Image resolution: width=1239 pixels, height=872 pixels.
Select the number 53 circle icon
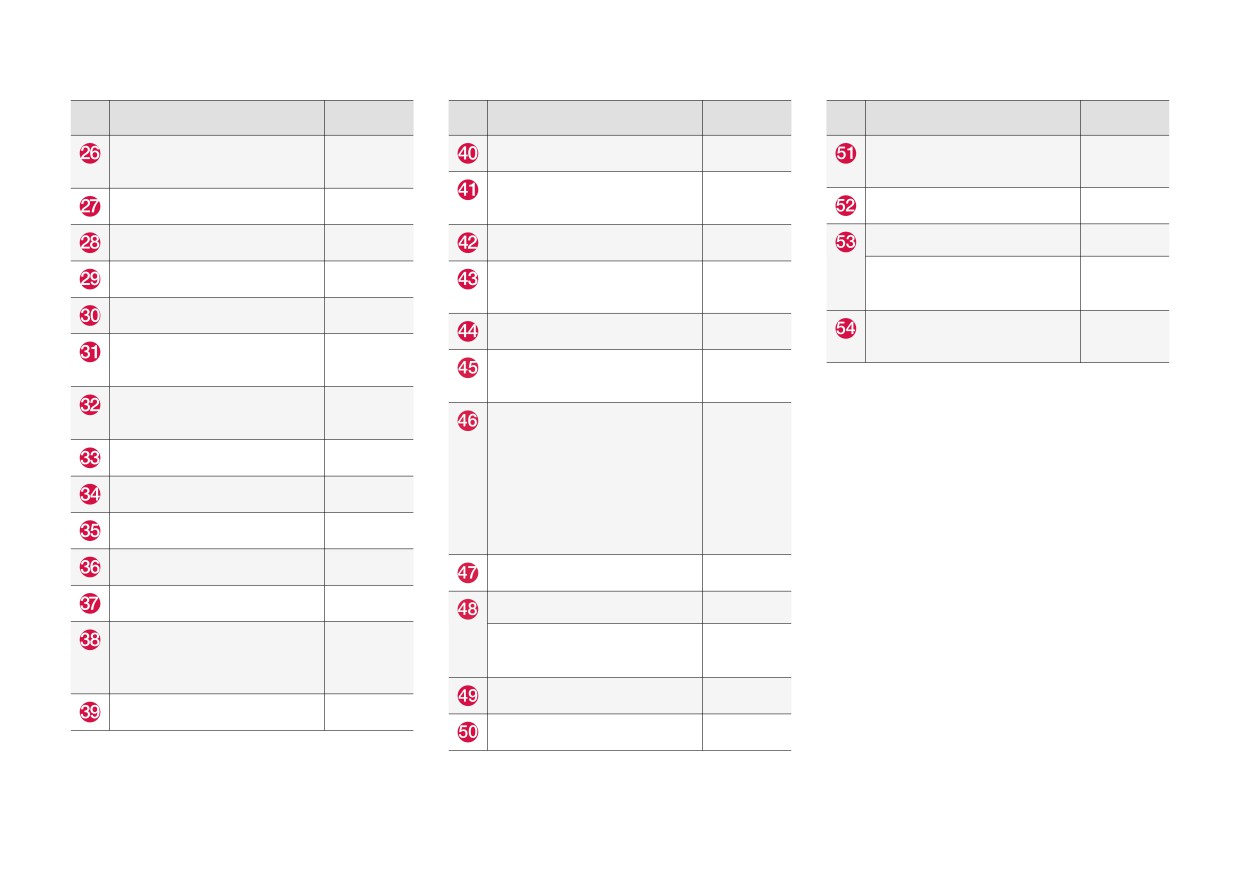[x=846, y=242]
